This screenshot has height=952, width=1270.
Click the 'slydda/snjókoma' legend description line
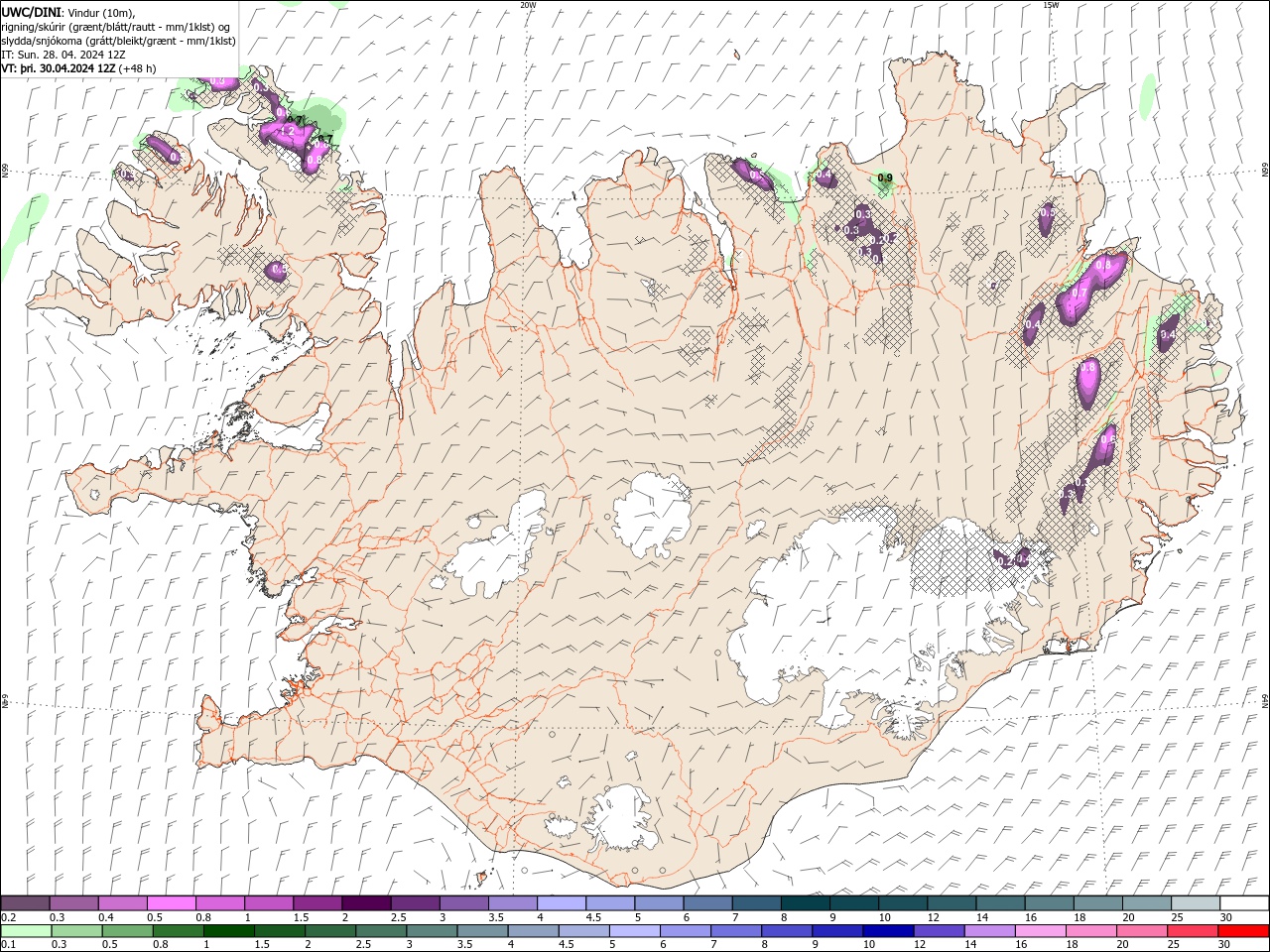tap(118, 41)
